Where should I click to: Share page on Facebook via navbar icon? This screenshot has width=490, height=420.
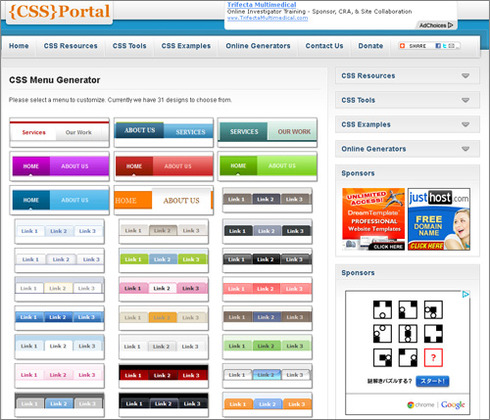point(438,46)
